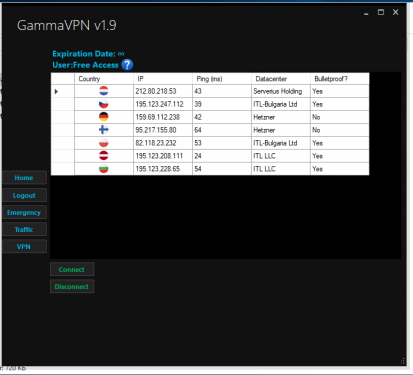Select the Netherlands flag server row
Screen dimensions: 413x375
pos(210,91)
